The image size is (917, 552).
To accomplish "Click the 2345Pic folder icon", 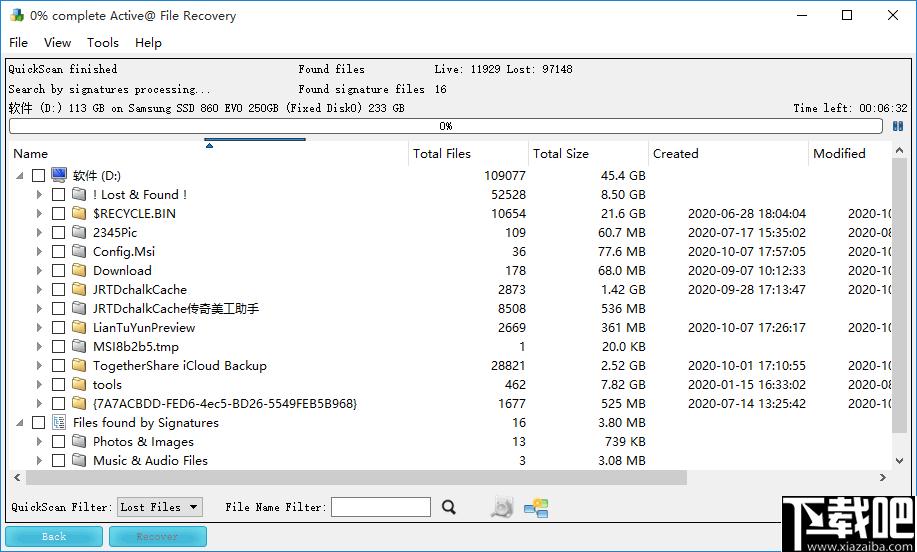I will point(79,232).
